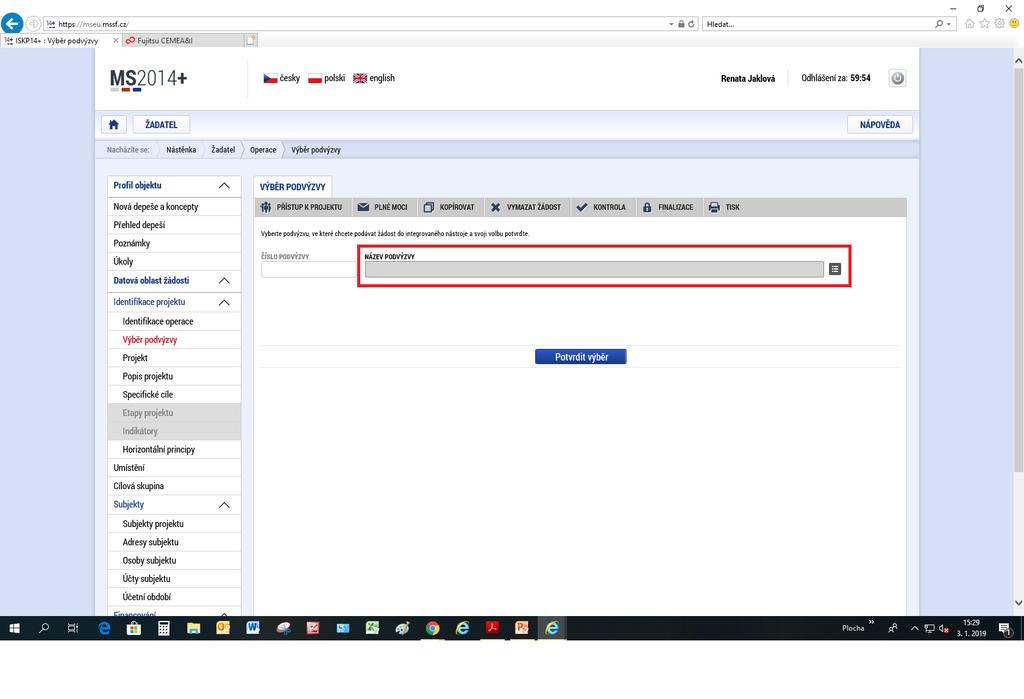The image size is (1024, 699).
Task: Collapse the Profil objektu section
Action: click(x=224, y=186)
